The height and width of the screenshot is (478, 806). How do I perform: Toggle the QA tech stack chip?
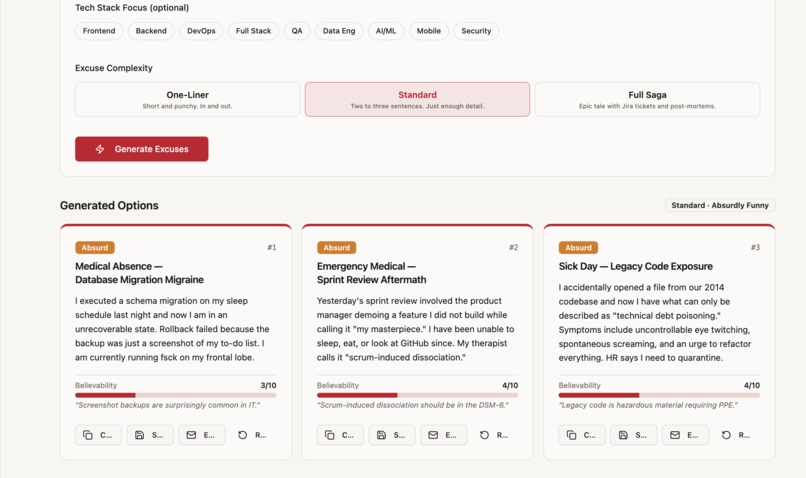297,31
